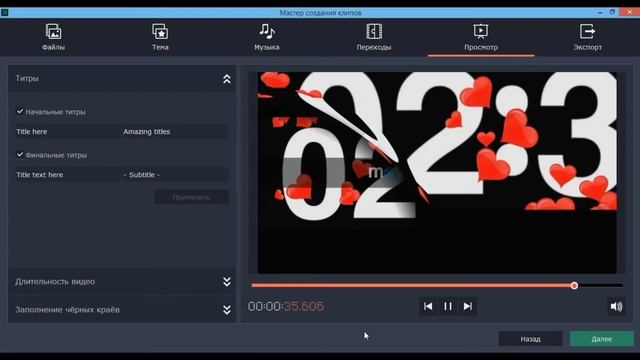Open the Экспорт step icon

point(587,31)
